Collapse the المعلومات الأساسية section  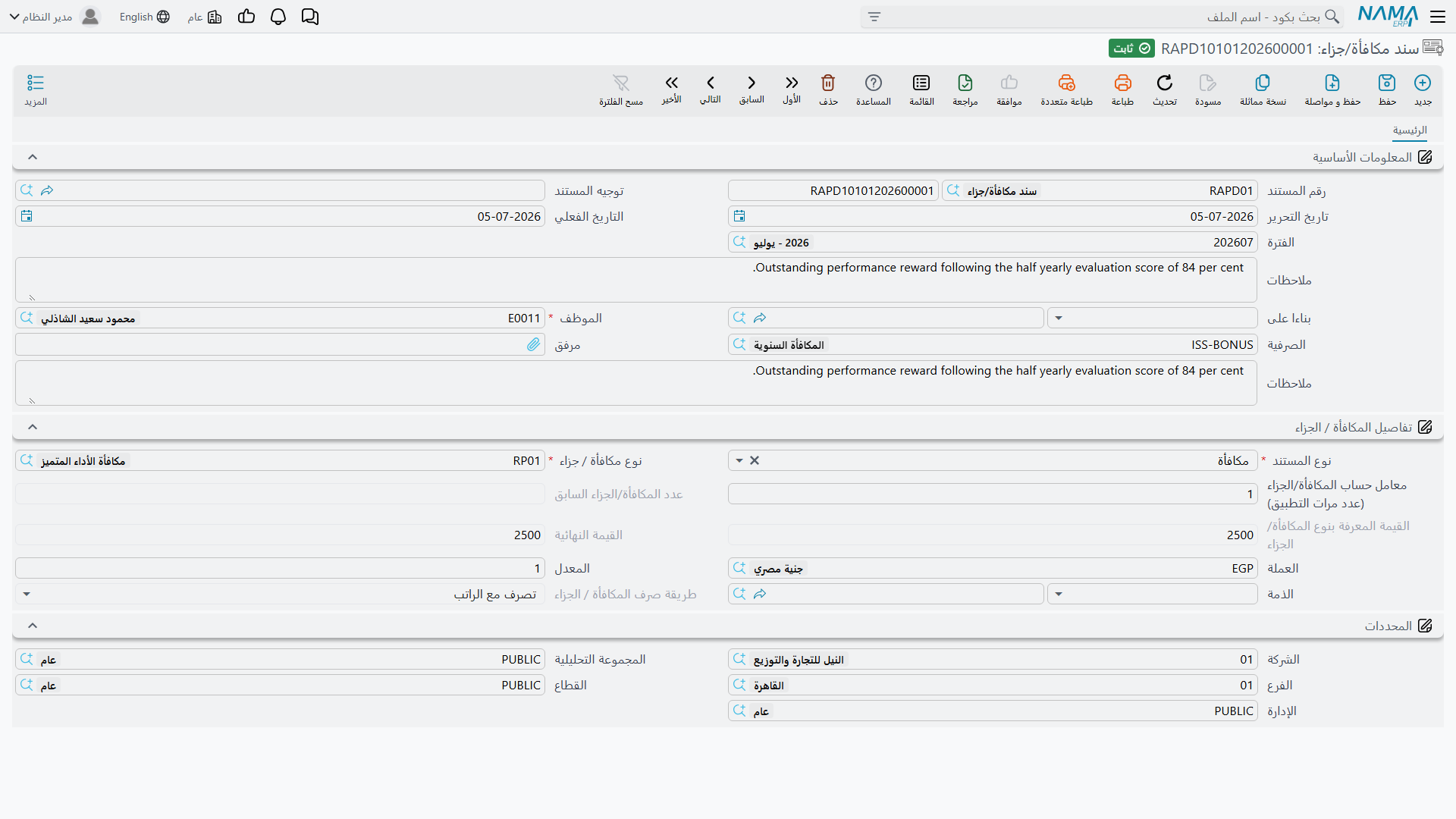[x=33, y=157]
